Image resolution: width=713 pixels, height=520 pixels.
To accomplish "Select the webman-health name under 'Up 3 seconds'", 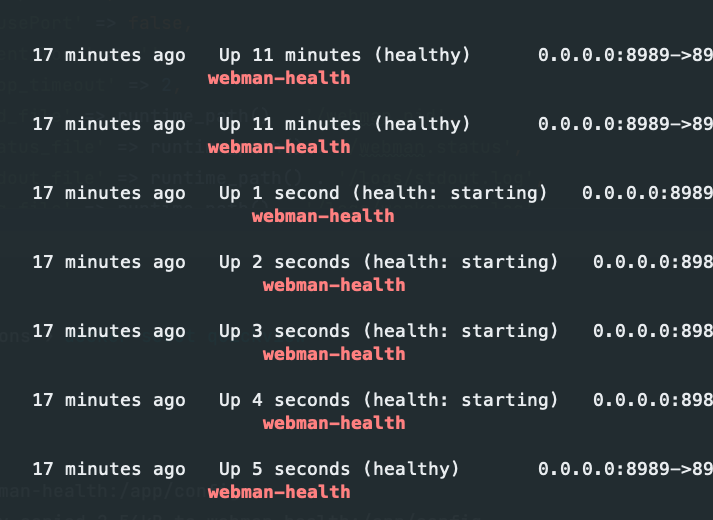I will [334, 354].
